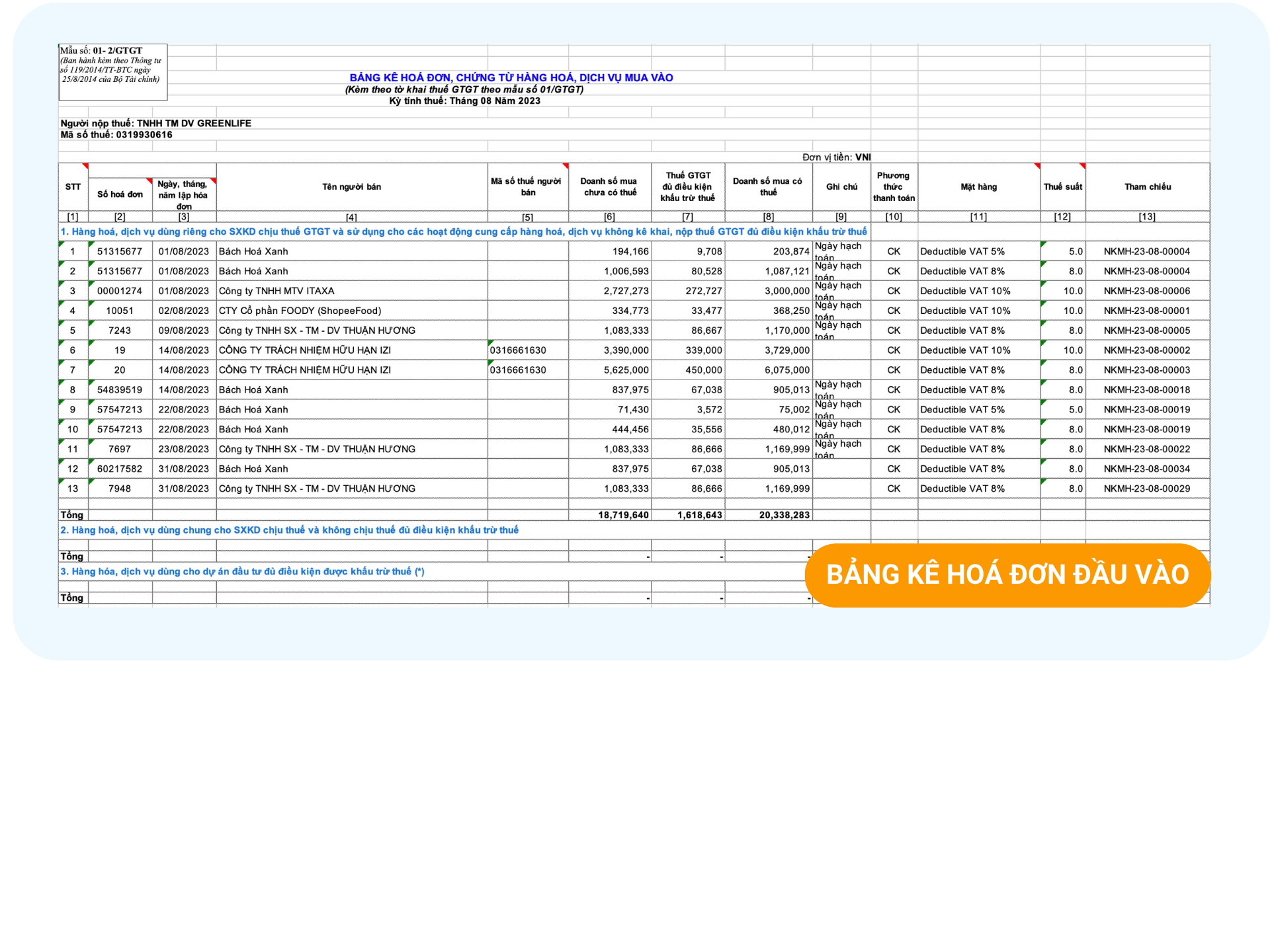Image resolution: width=1270 pixels, height=952 pixels.
Task: Click the section 3 heading about dự án đầu tư
Action: 242,572
